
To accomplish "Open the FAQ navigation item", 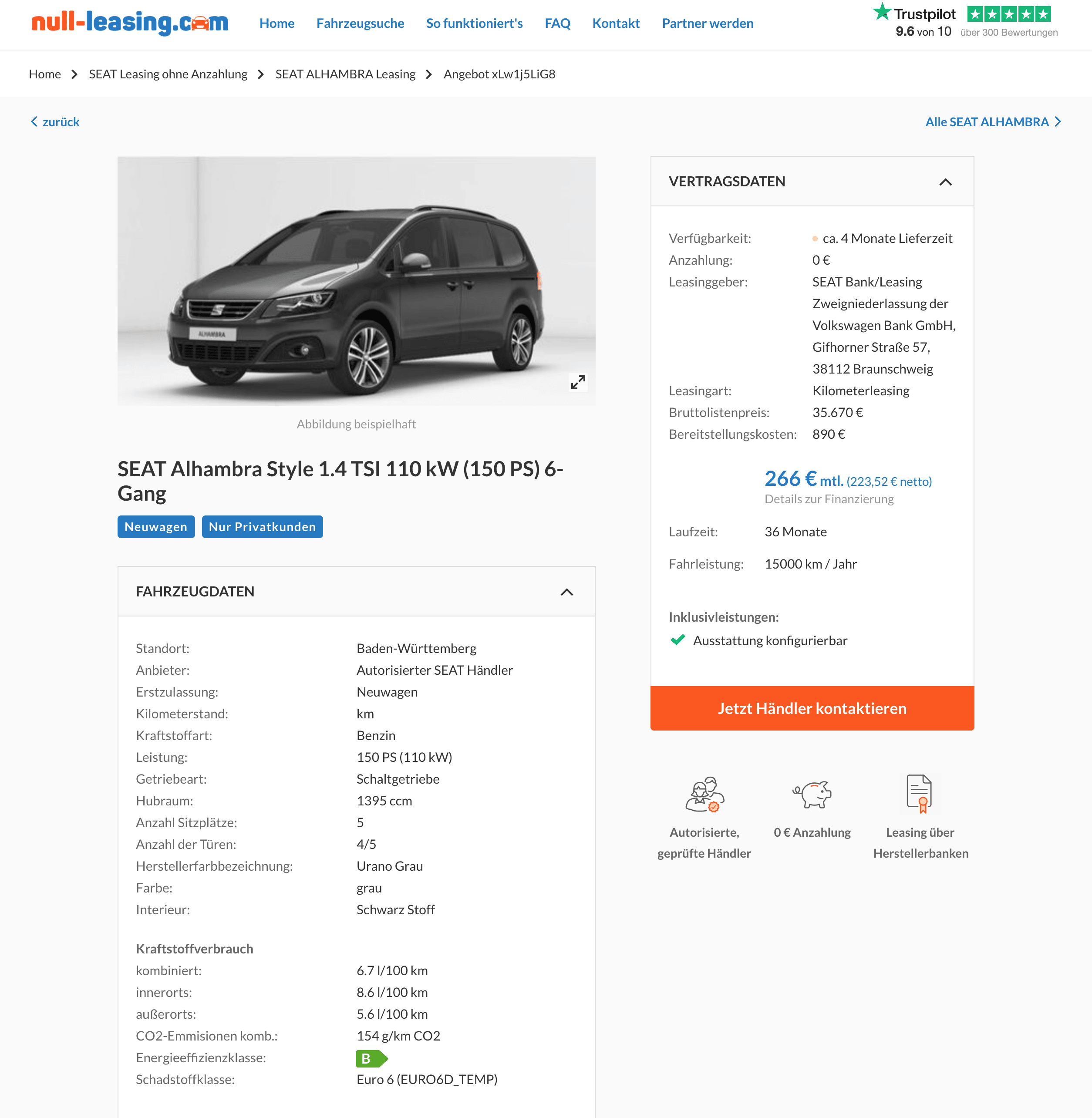I will coord(557,24).
